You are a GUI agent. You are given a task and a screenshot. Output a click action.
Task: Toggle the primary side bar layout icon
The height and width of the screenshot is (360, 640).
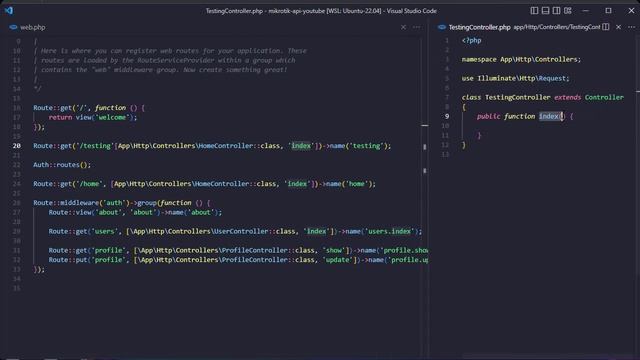click(x=534, y=11)
